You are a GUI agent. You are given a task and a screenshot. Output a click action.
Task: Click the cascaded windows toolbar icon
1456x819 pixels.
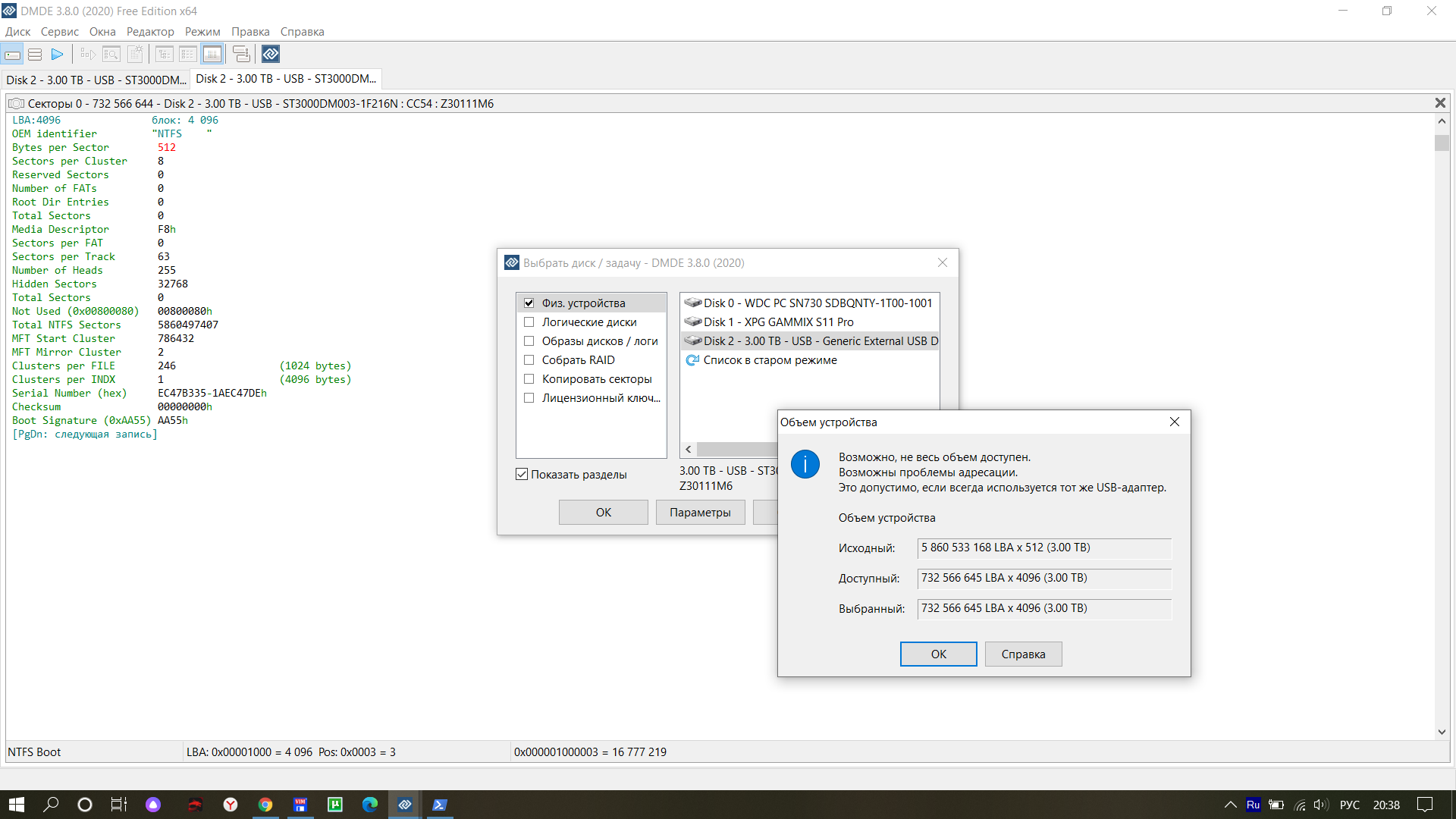241,54
